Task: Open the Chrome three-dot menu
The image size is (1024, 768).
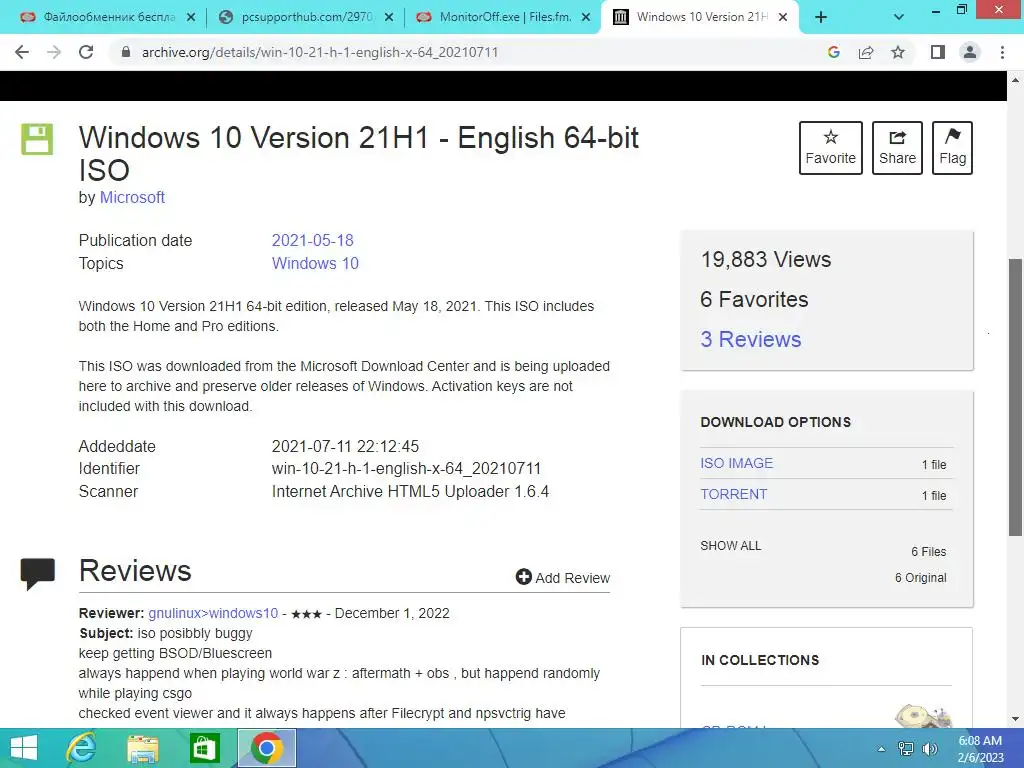Action: [x=1002, y=52]
